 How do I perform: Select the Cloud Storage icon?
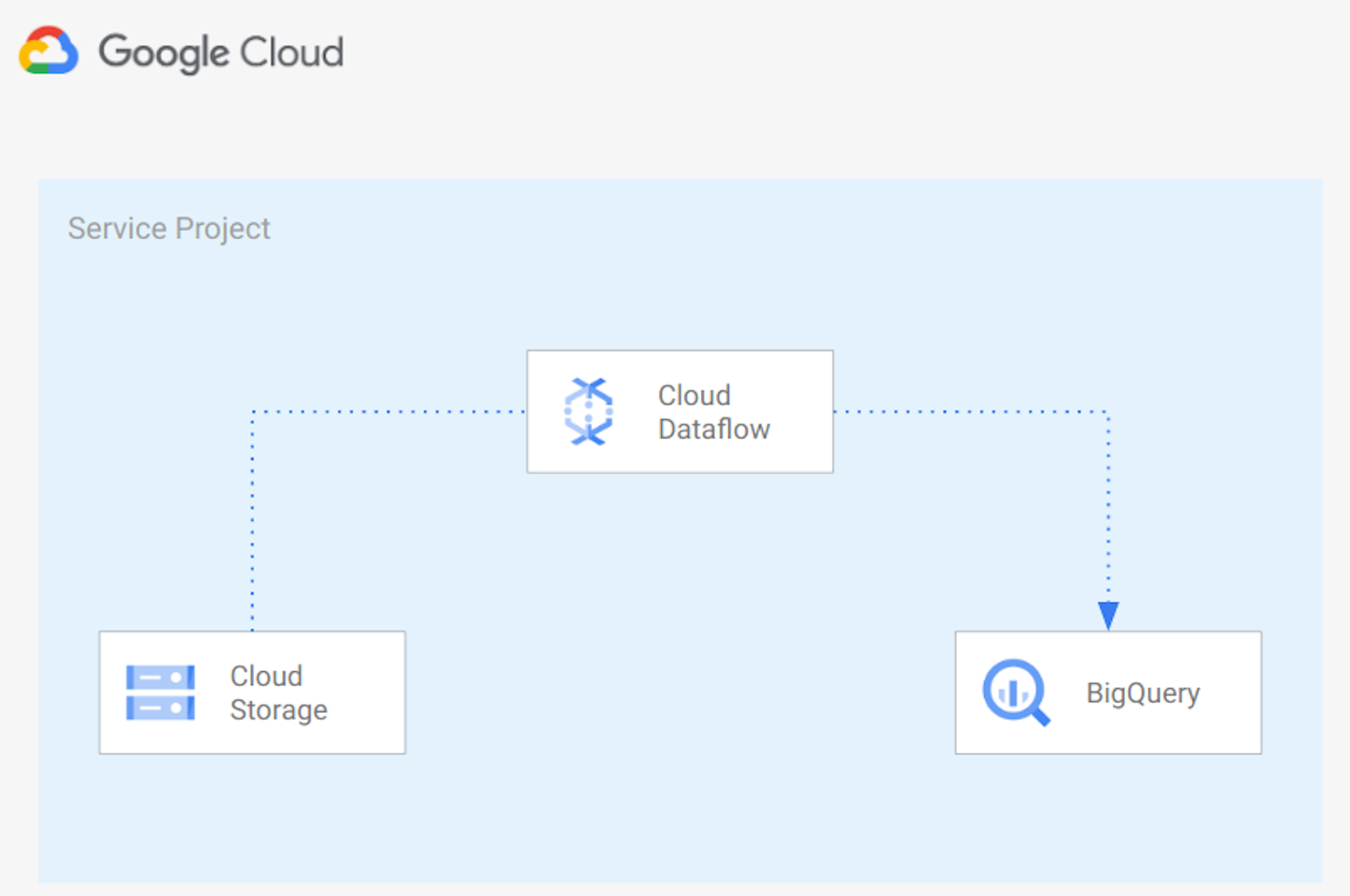[161, 693]
